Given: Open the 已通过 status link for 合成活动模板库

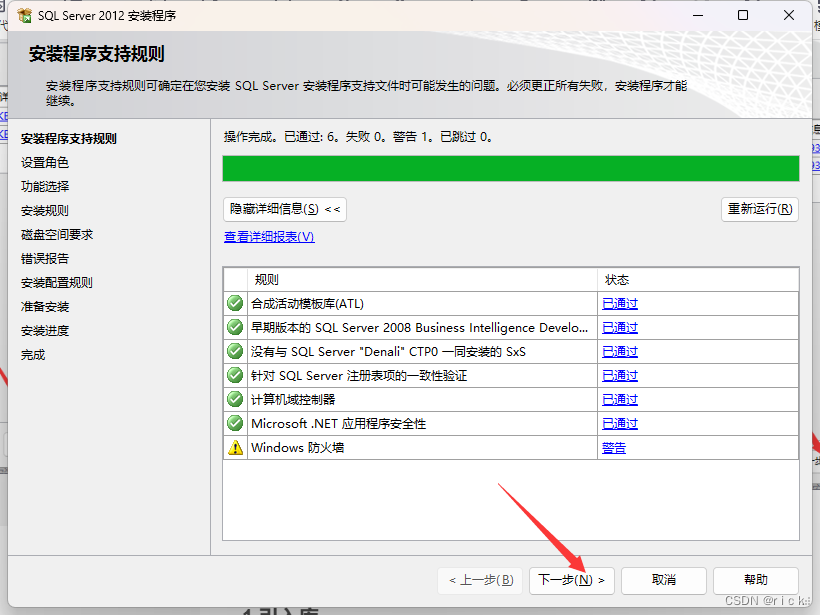Looking at the screenshot, I should click(x=619, y=303).
